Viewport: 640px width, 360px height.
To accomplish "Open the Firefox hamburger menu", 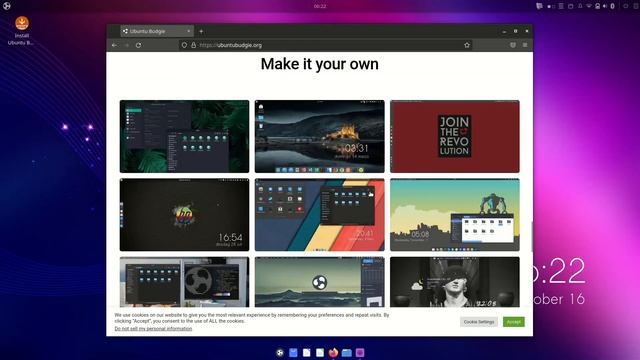I will (x=525, y=45).
